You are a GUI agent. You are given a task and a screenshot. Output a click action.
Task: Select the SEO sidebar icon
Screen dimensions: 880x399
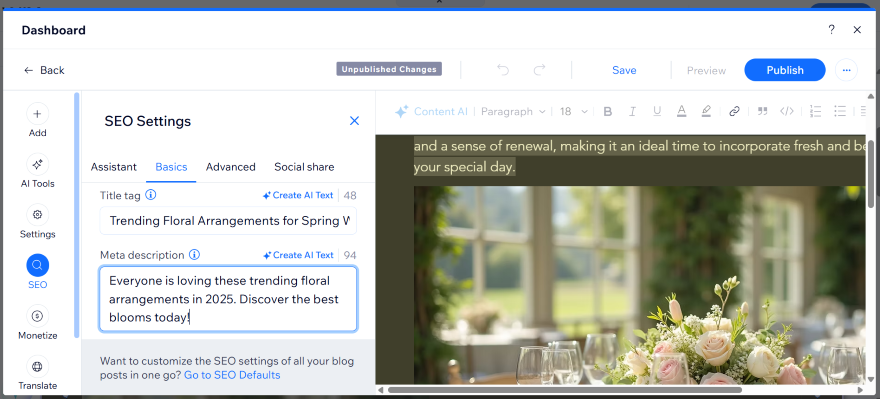(38, 265)
